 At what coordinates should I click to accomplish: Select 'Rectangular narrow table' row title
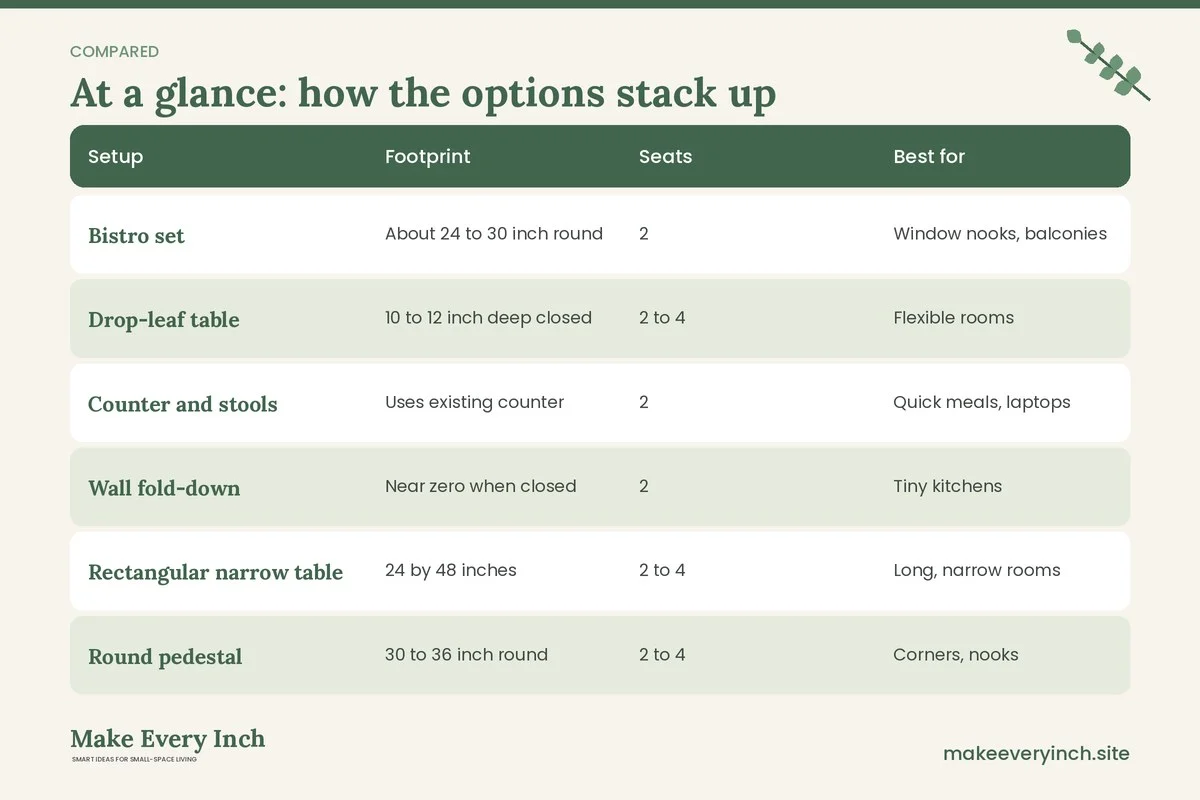click(x=215, y=572)
